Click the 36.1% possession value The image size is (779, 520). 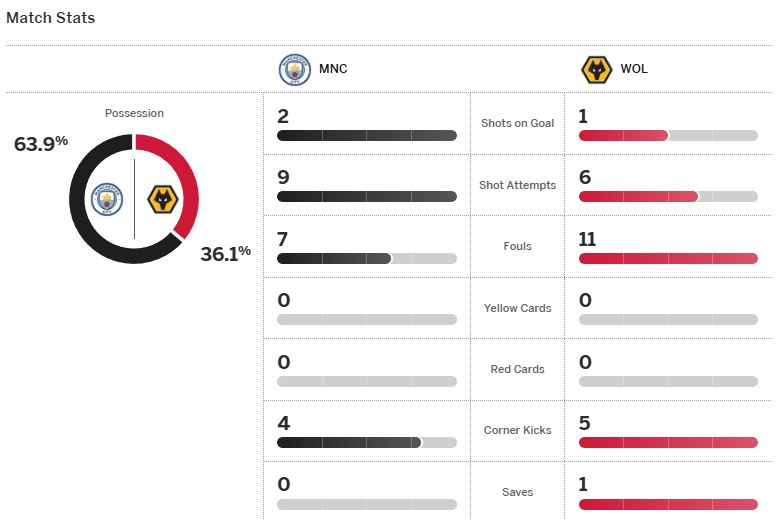(x=226, y=253)
